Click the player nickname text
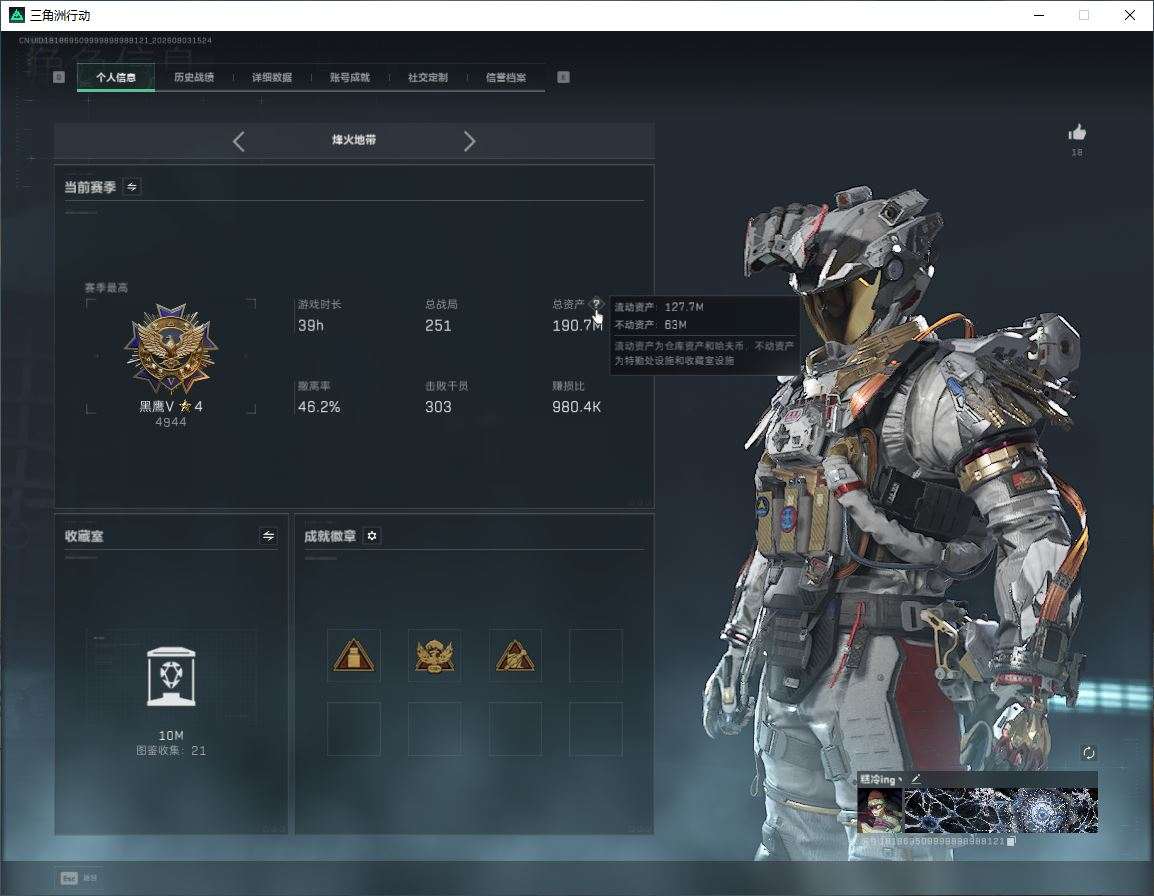Image resolution: width=1154 pixels, height=896 pixels. tap(879, 779)
